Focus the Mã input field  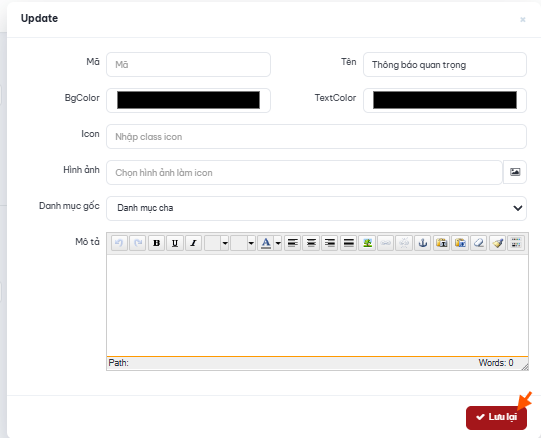pyautogui.click(x=188, y=65)
